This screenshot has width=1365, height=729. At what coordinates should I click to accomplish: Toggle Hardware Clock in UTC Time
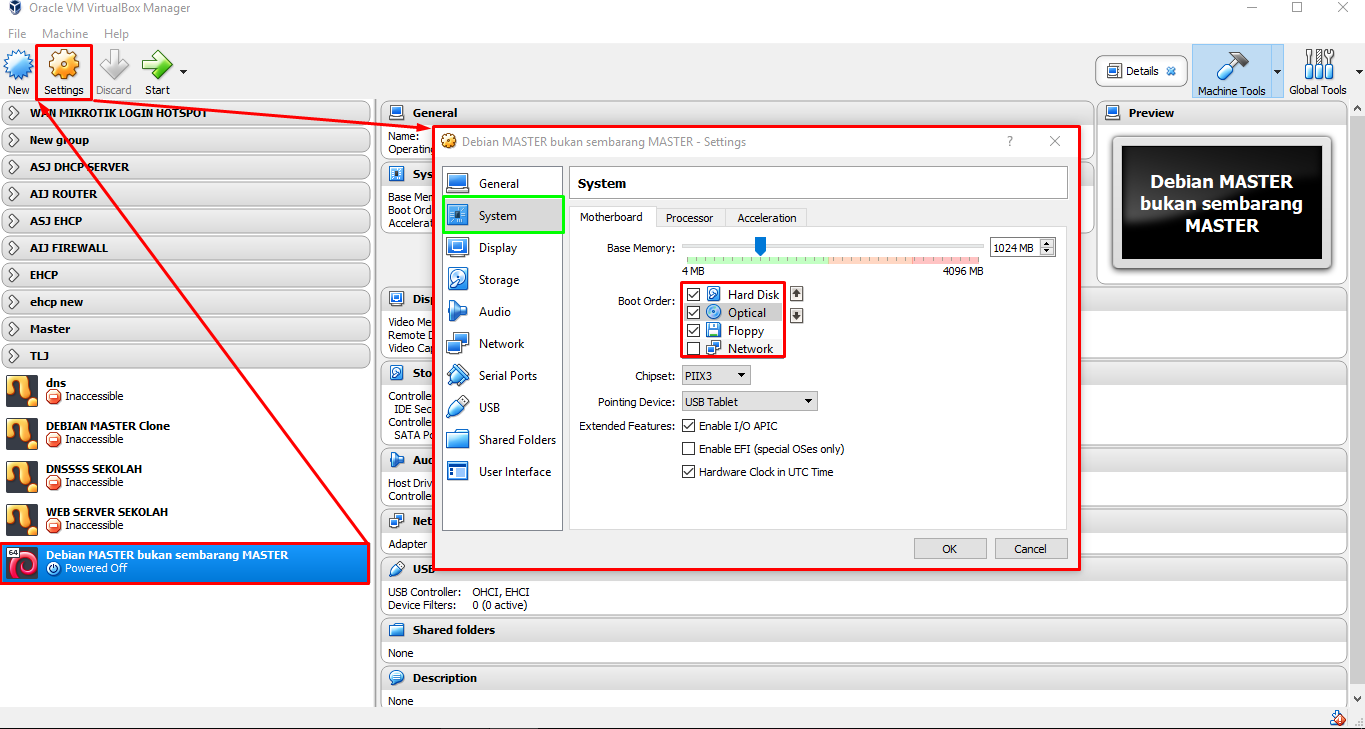pos(688,472)
